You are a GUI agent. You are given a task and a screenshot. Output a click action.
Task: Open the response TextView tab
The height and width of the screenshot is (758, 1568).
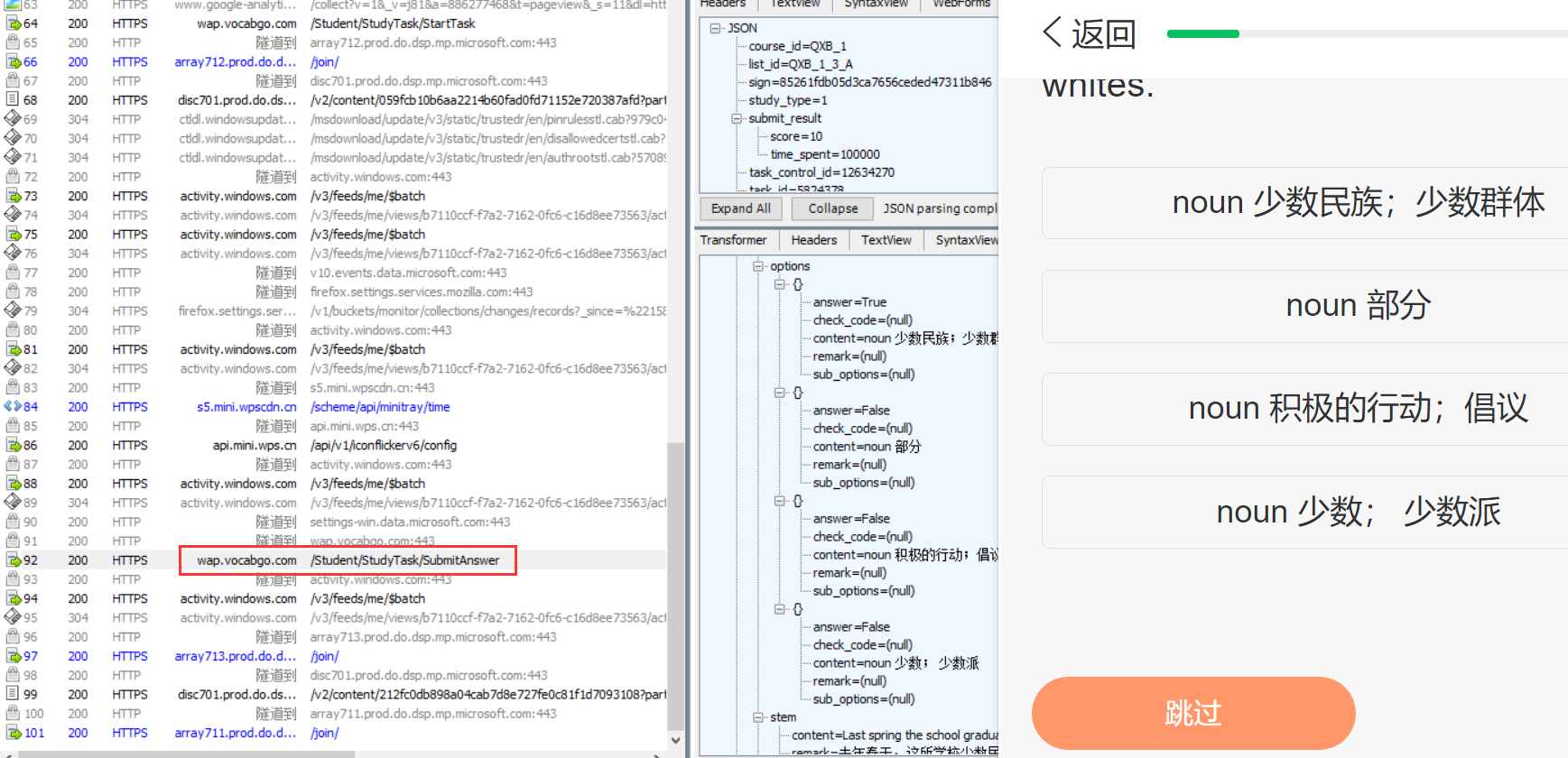click(886, 240)
